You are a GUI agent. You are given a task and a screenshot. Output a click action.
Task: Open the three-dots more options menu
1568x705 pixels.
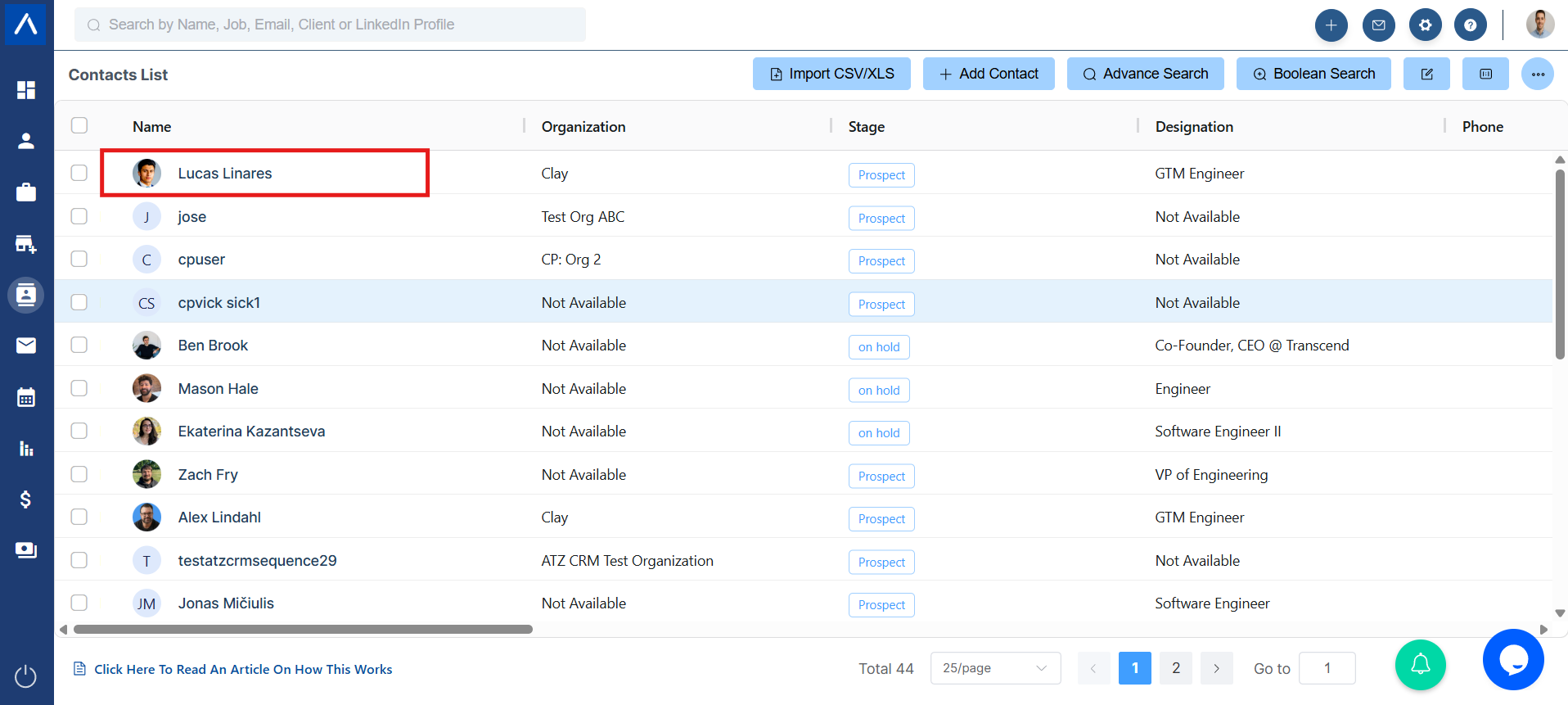(1538, 75)
